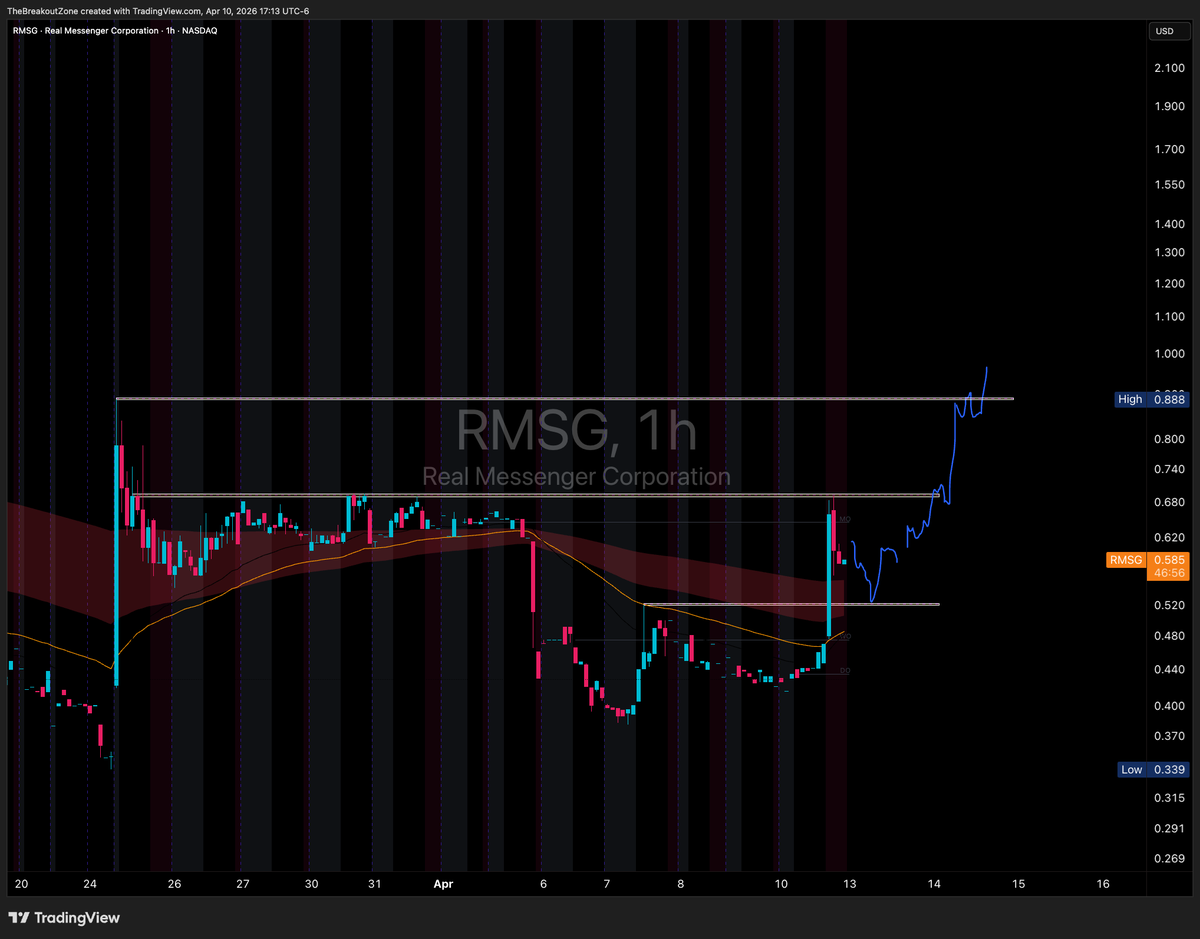Click the 0.400 price axis label
The image size is (1200, 939).
point(1169,706)
